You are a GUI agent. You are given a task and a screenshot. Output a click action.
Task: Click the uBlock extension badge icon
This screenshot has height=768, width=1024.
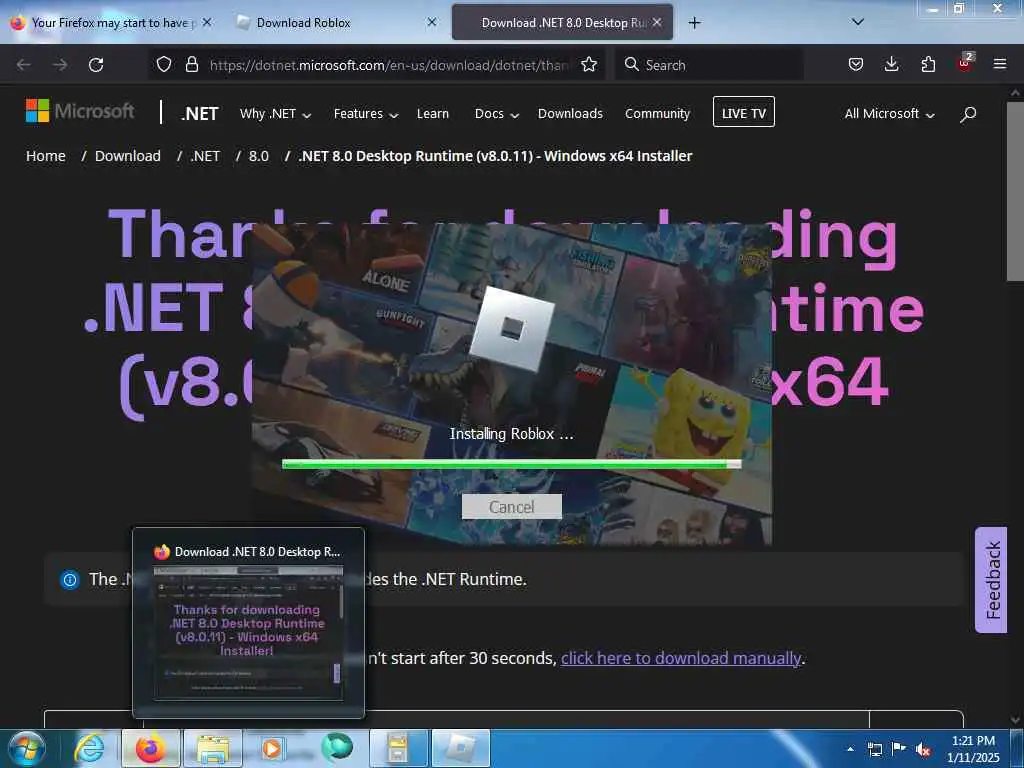[x=965, y=63]
